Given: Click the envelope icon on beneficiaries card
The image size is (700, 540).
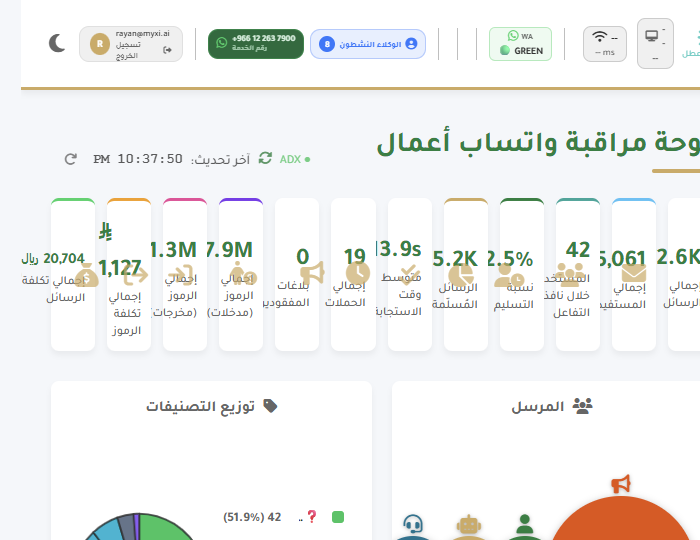Looking at the screenshot, I should point(634,273).
